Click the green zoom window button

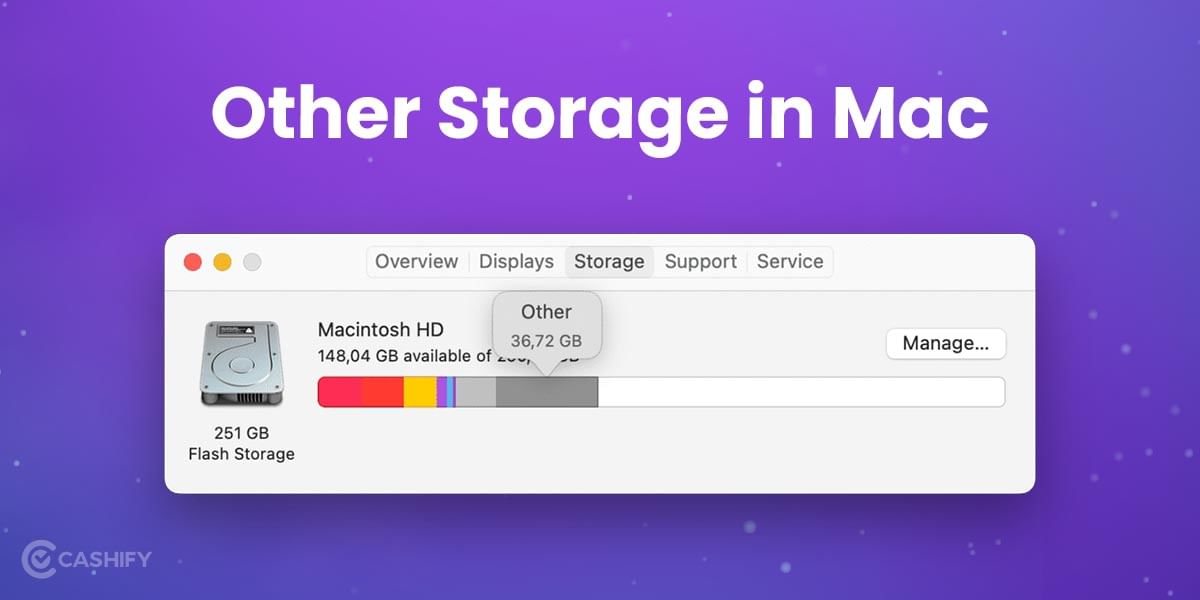pyautogui.click(x=253, y=261)
